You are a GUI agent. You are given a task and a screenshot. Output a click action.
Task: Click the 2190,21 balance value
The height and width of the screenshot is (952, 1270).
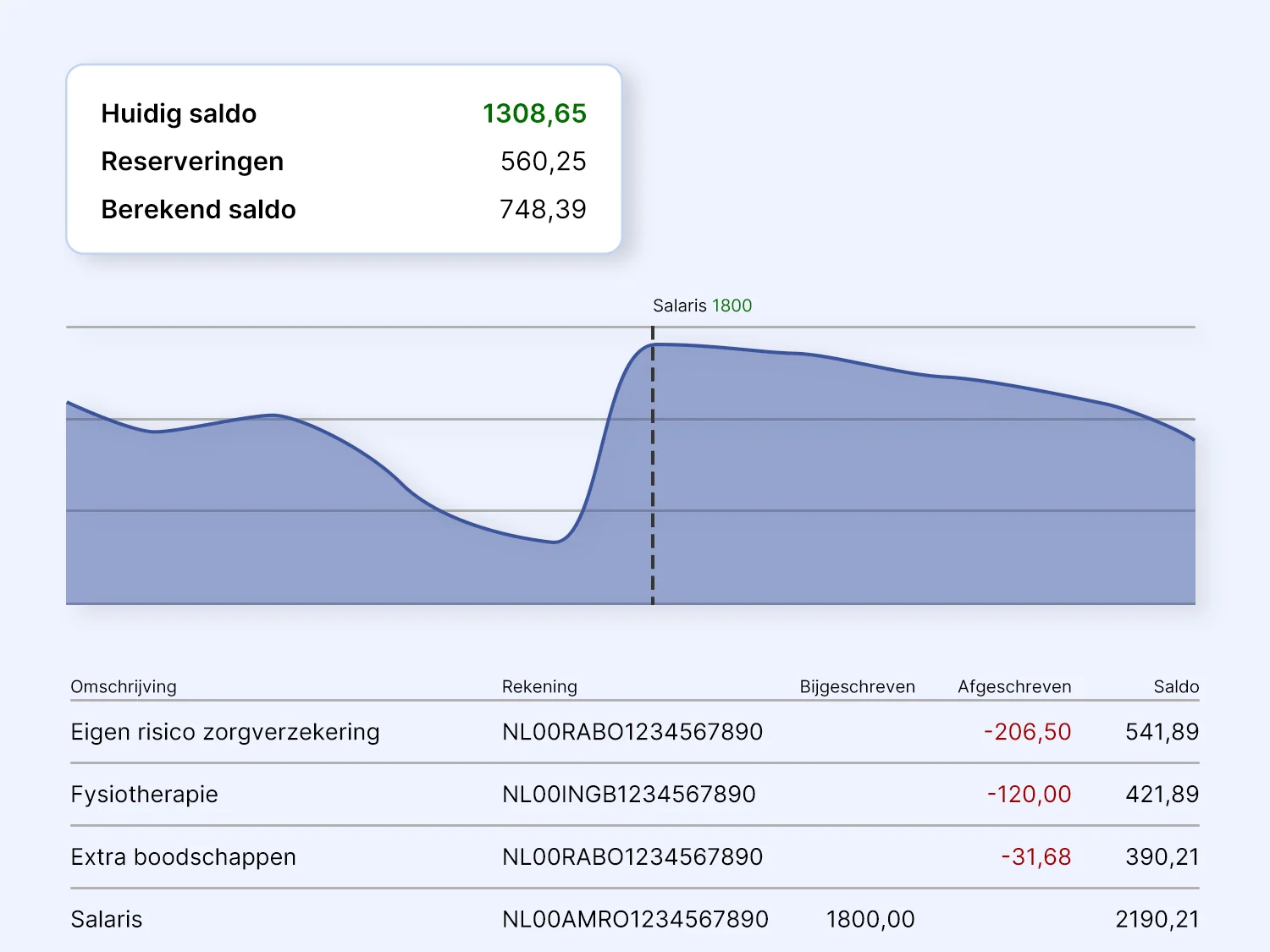[x=1157, y=920]
